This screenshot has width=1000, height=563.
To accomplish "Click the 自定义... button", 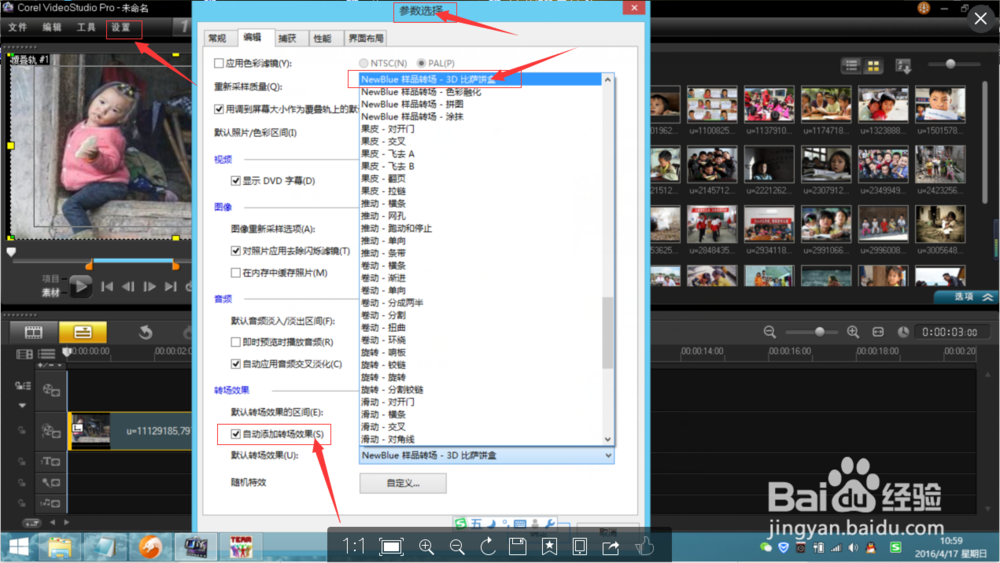I will tap(403, 483).
